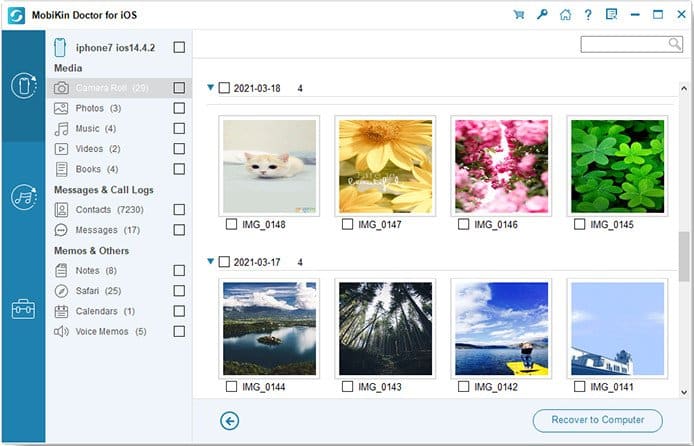694x446 pixels.
Task: Click the scrollbar down arrow
Action: (684, 392)
